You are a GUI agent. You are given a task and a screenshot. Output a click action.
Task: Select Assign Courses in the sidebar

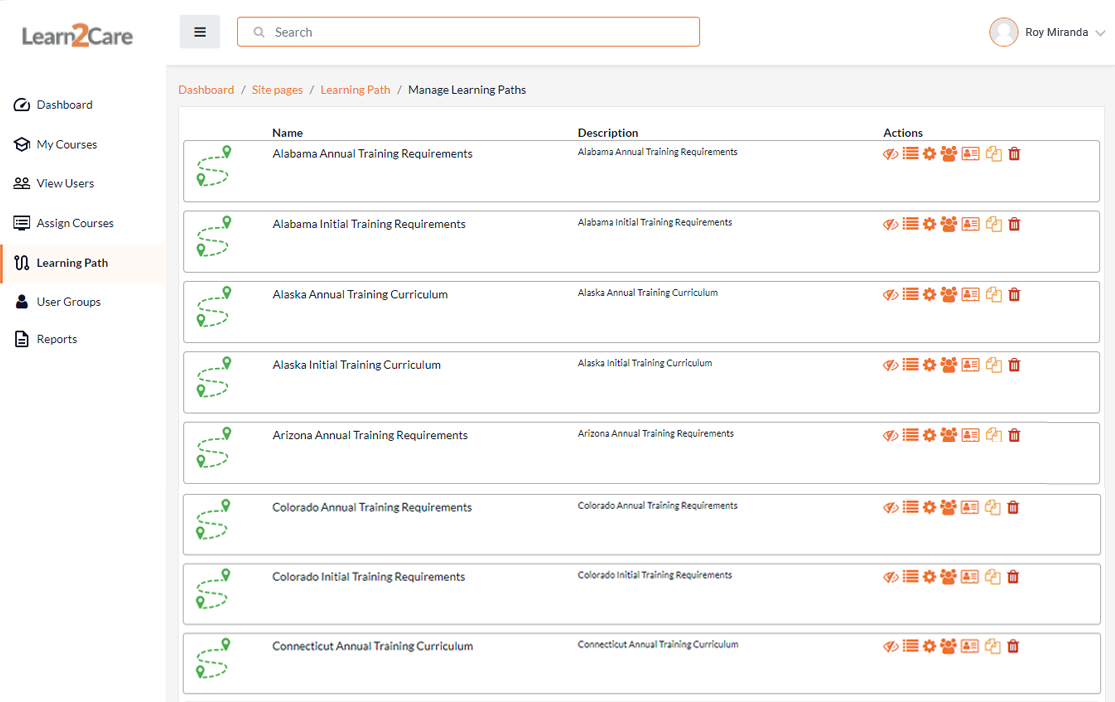(x=75, y=223)
